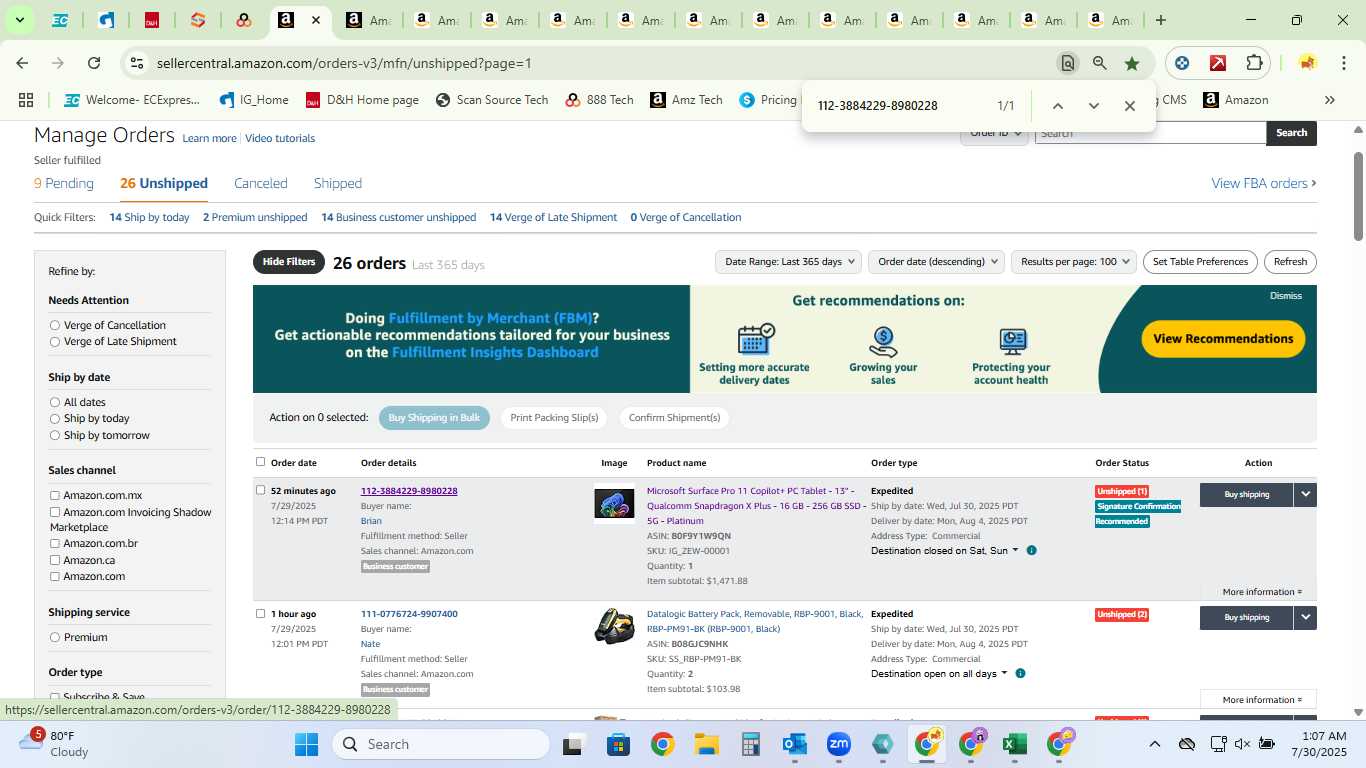The width and height of the screenshot is (1366, 768).
Task: Switch to Pending orders tab
Action: click(64, 183)
